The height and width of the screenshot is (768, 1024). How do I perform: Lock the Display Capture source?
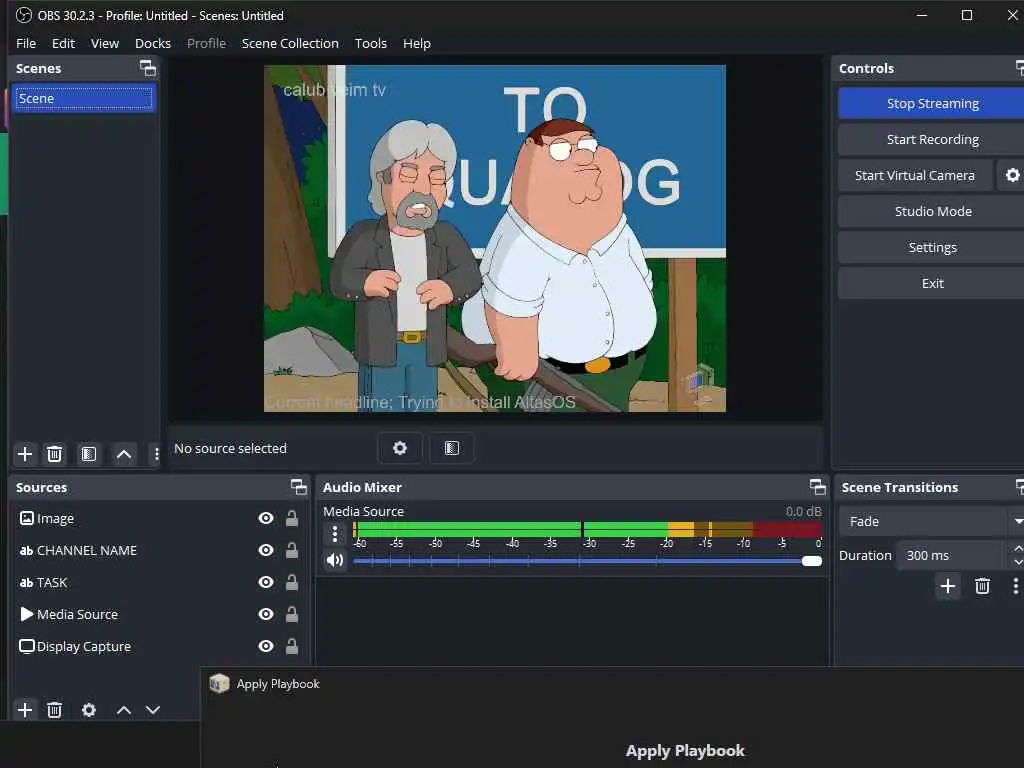[292, 647]
